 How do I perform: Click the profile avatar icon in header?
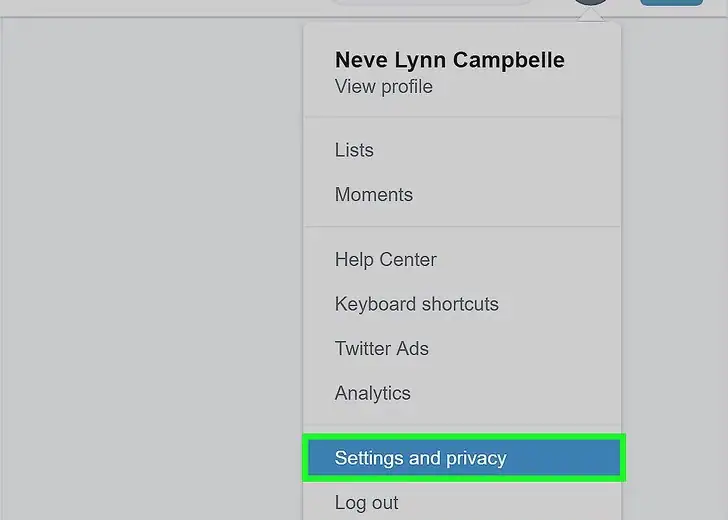tap(591, 3)
